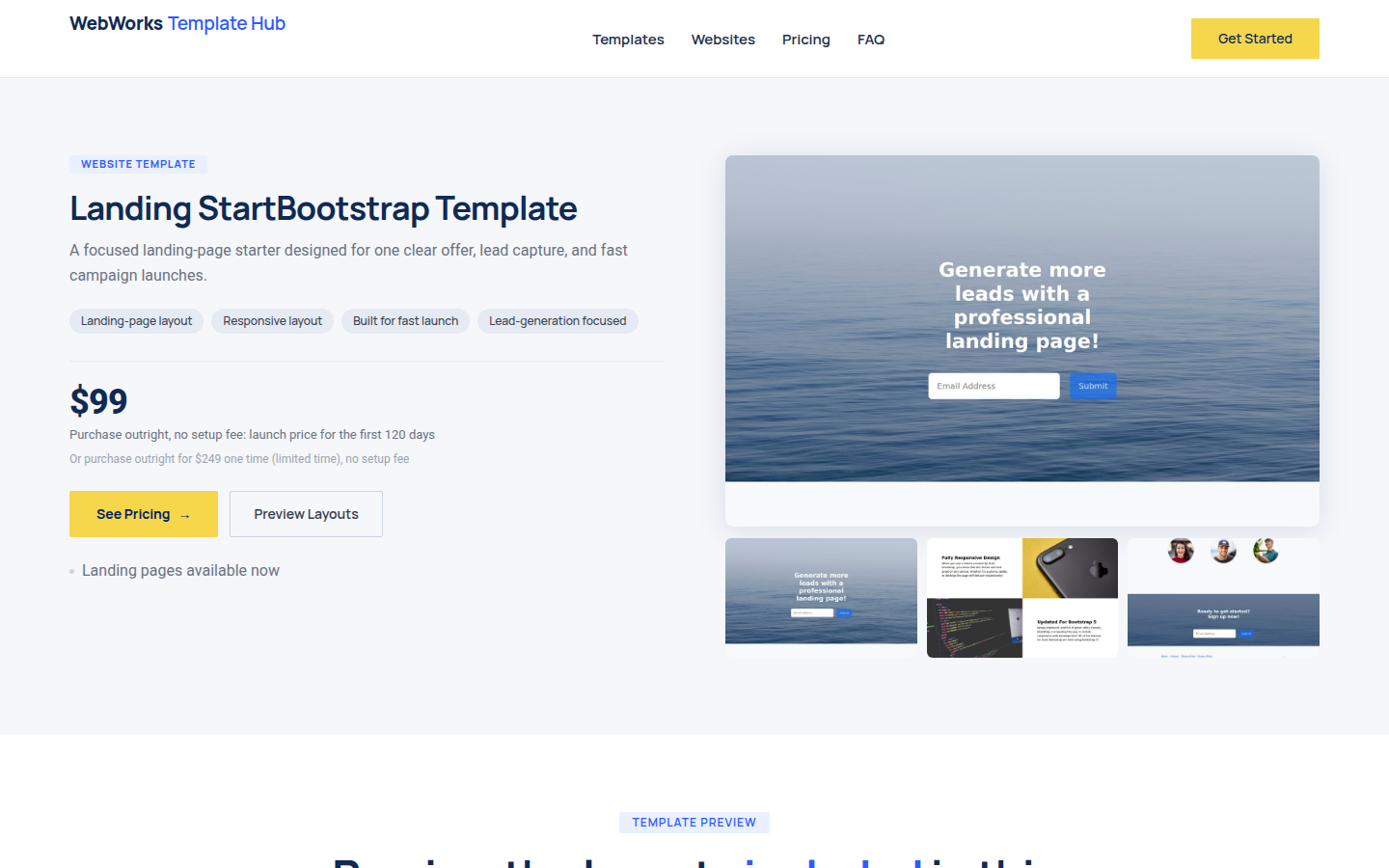Open the WebWorks Template Hub home link

pos(177,23)
